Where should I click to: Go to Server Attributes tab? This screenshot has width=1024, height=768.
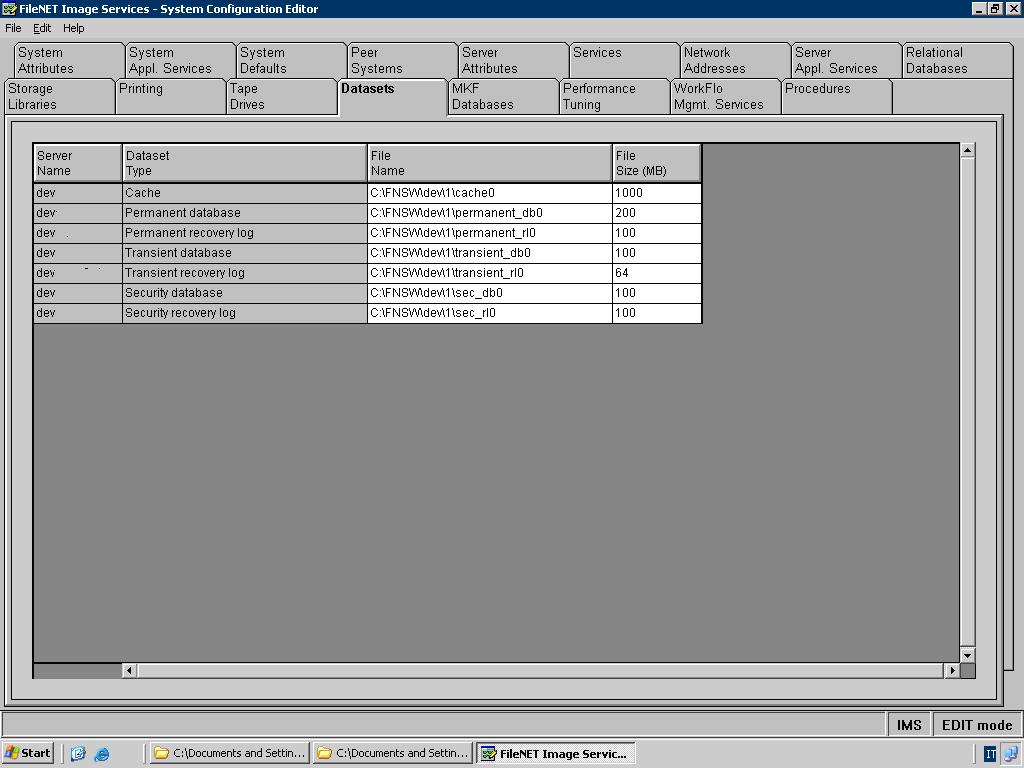tap(513, 60)
